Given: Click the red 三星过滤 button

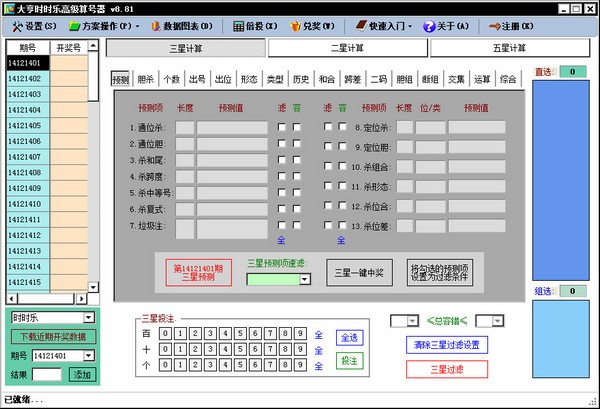Looking at the screenshot, I should [446, 369].
